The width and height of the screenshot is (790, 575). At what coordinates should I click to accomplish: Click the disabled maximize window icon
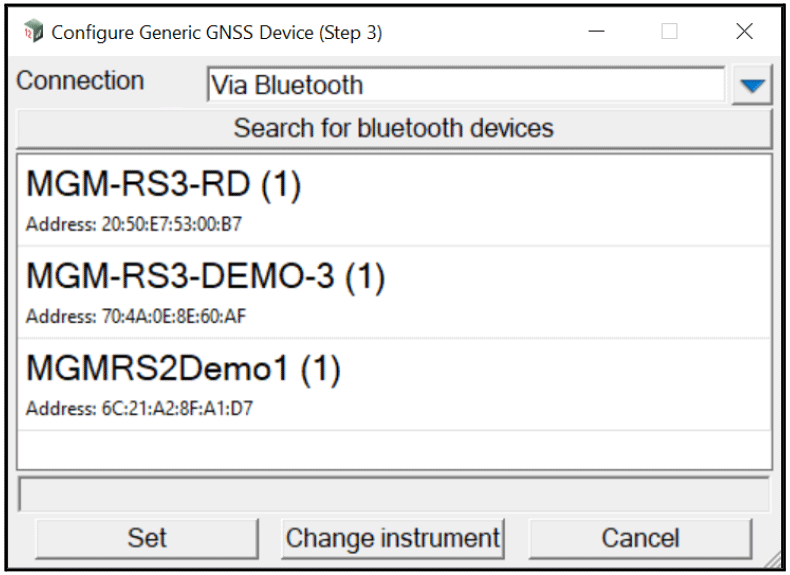click(669, 31)
